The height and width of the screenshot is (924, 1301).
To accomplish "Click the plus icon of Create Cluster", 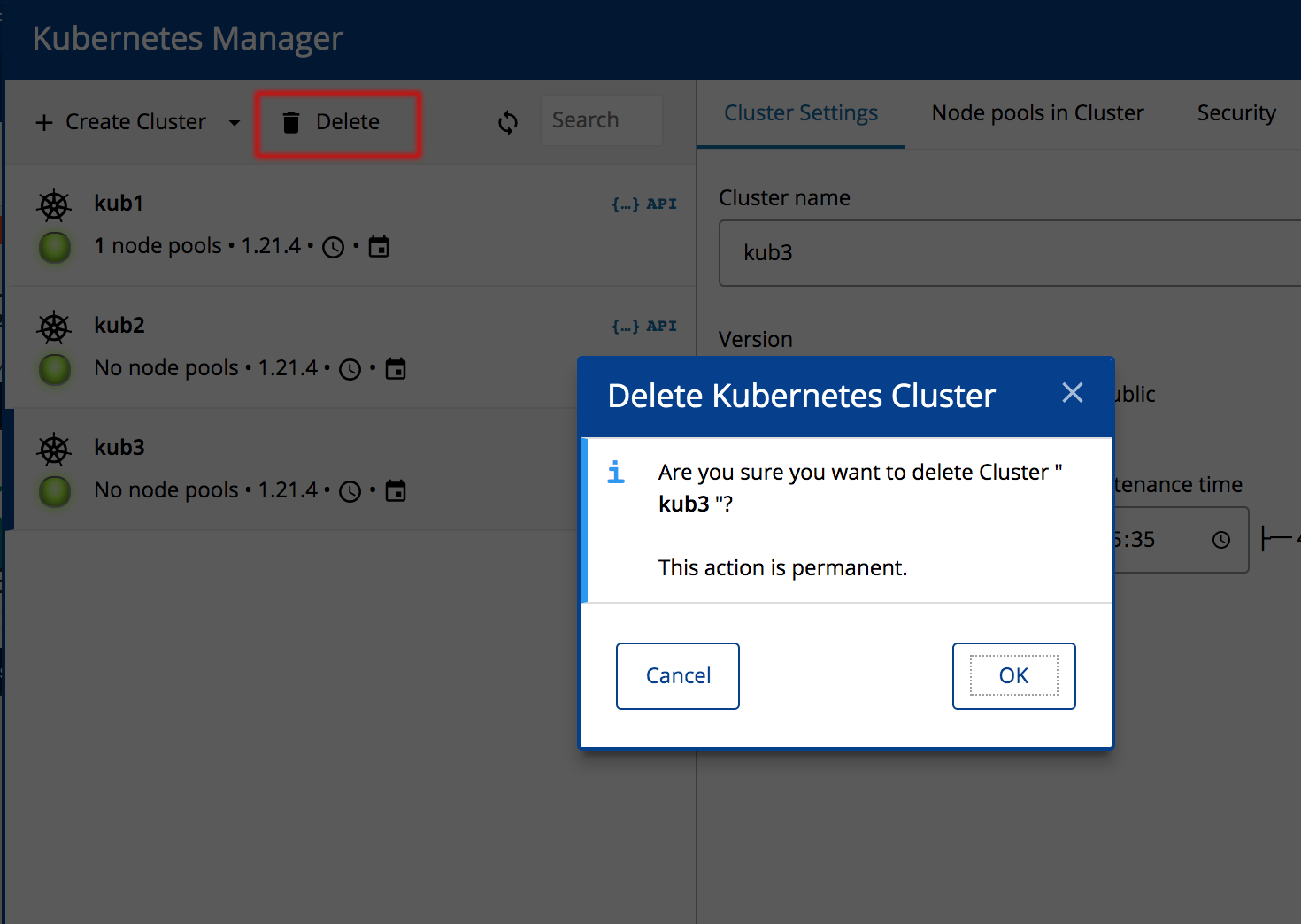I will (44, 122).
